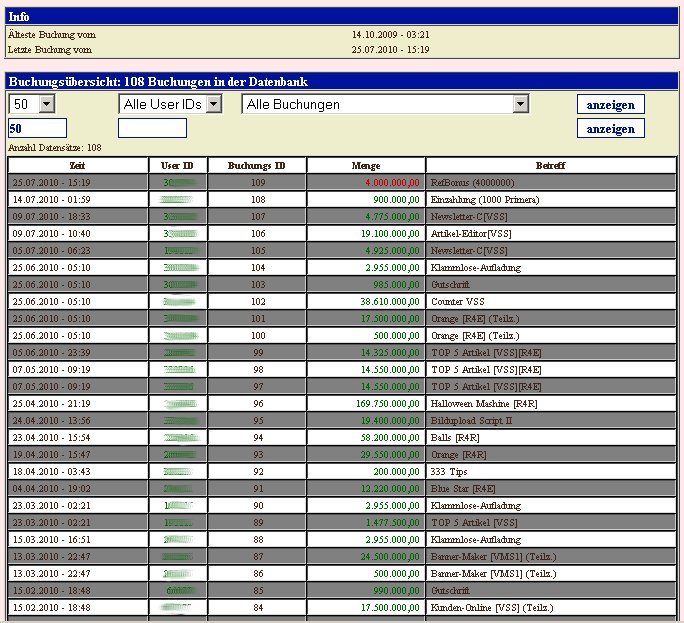The image size is (684, 623).
Task: Select Buchungs ID 89 cell
Action: point(258,523)
